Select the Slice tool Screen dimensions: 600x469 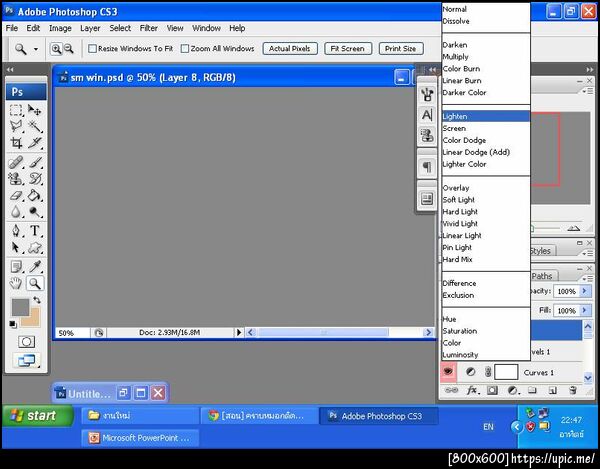[35, 143]
